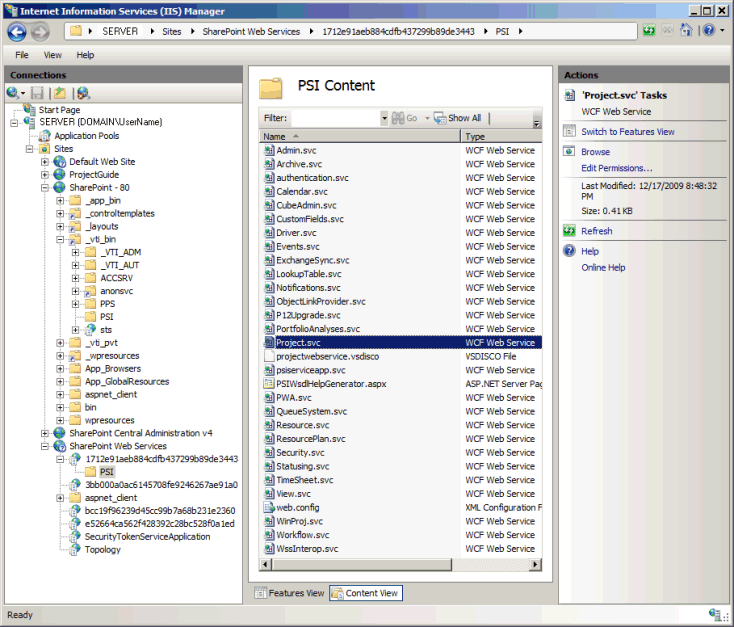
Task: Open the home icon in address bar
Action: [x=686, y=30]
